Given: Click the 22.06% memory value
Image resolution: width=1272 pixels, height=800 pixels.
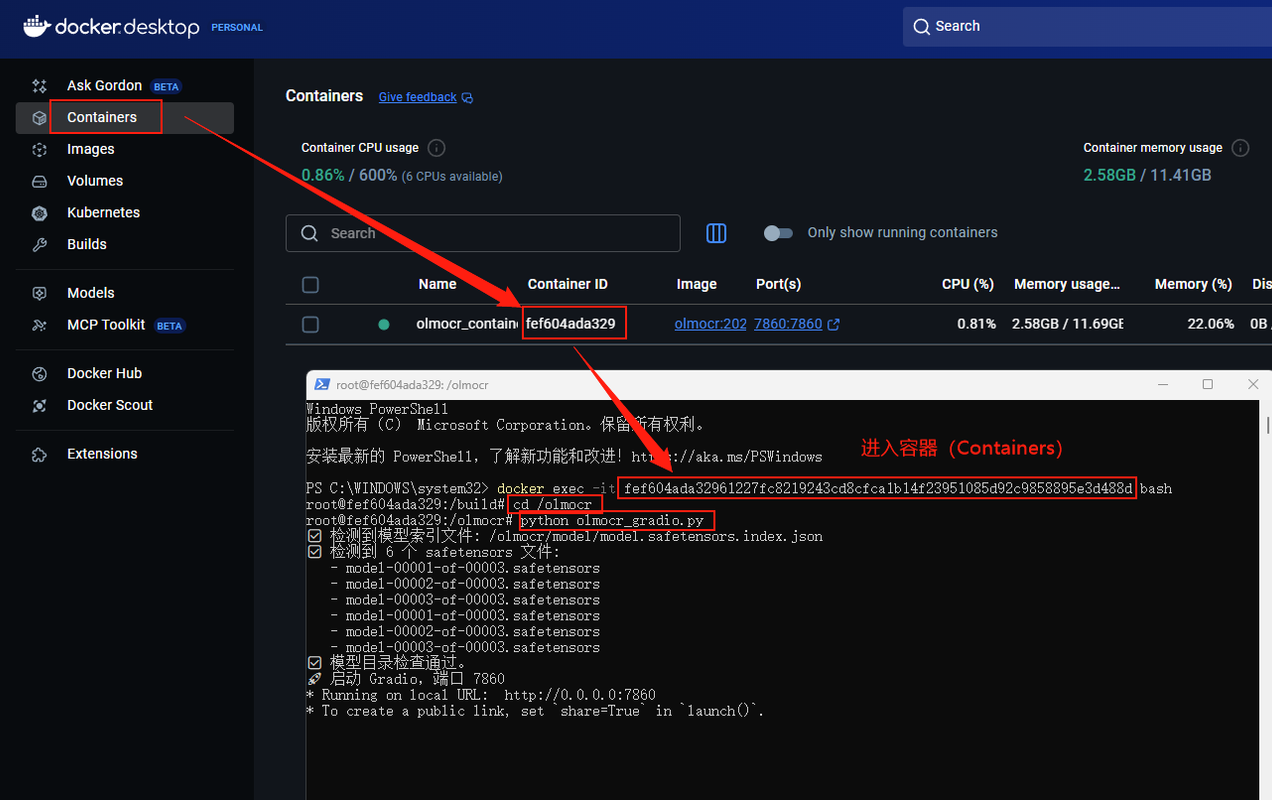Looking at the screenshot, I should (1210, 324).
